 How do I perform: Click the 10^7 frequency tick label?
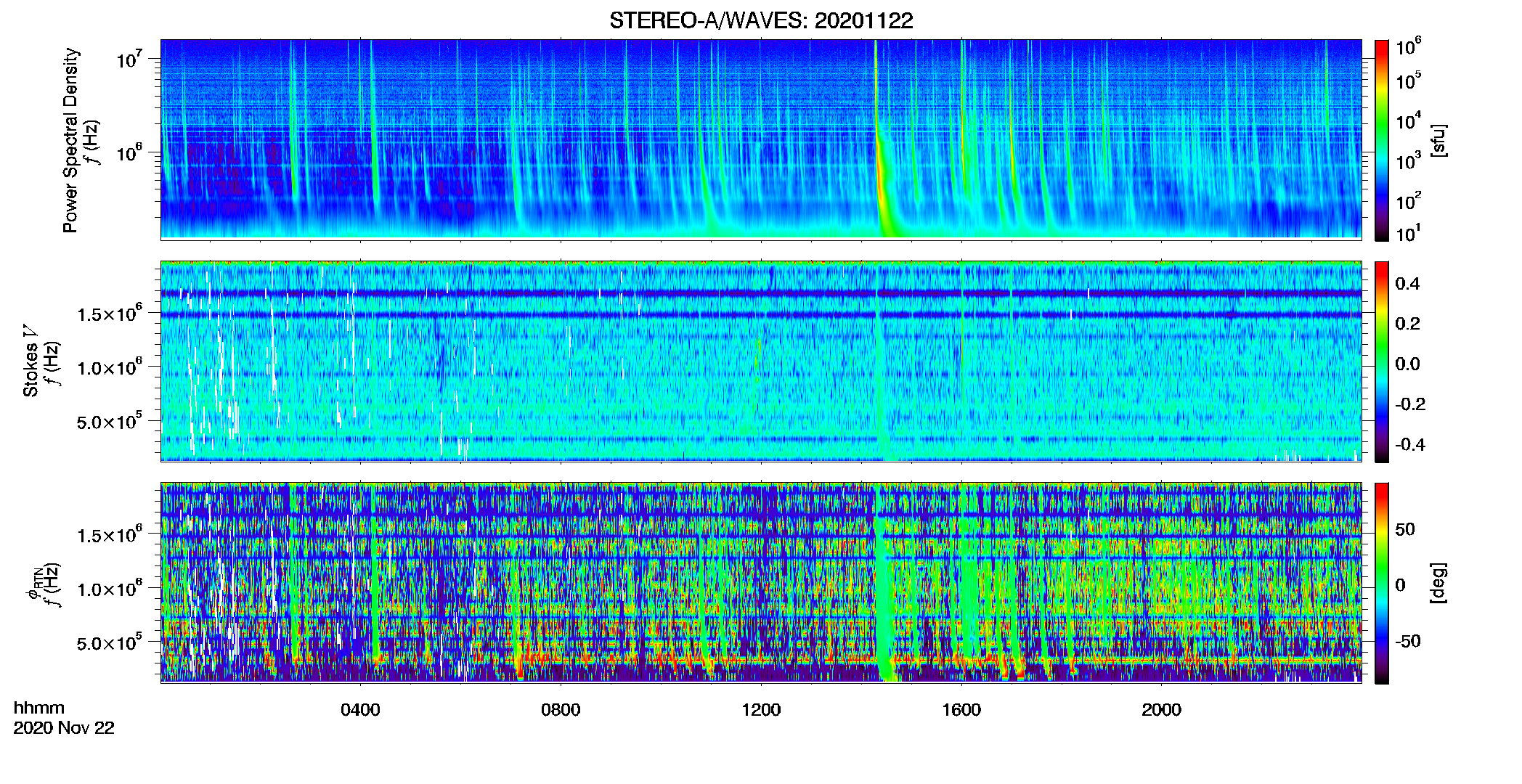pyautogui.click(x=128, y=59)
